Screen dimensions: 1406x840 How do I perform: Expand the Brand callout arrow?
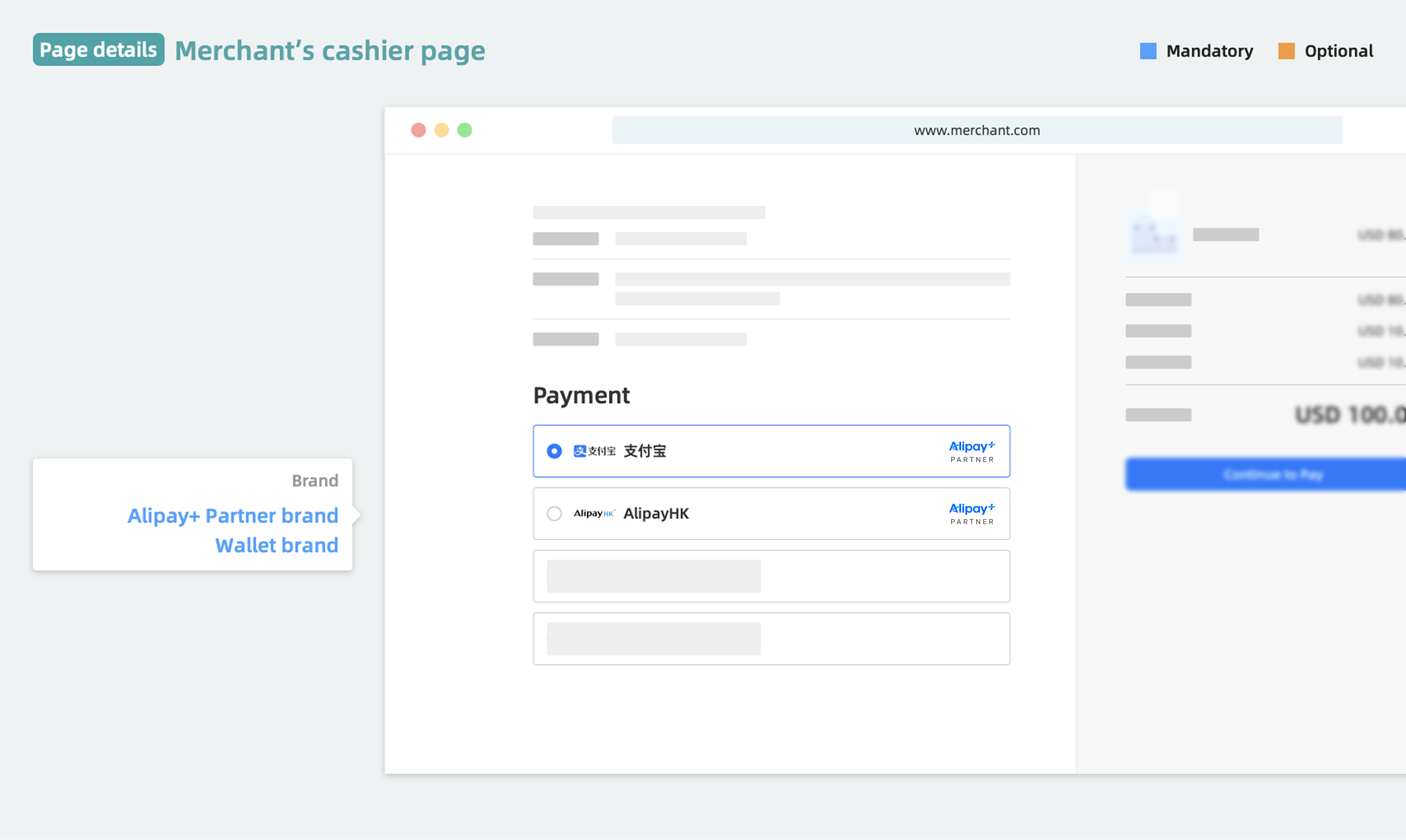pyautogui.click(x=357, y=515)
